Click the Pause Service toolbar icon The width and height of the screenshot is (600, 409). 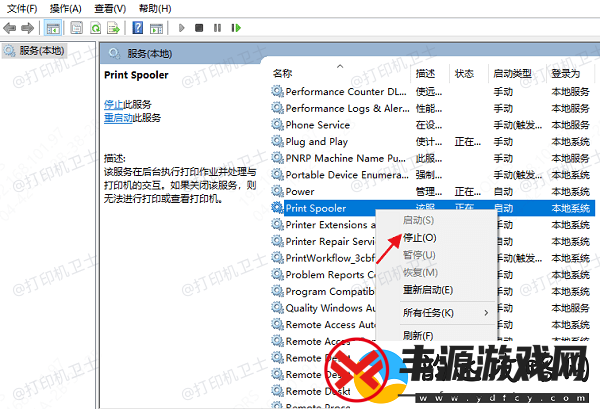[217, 28]
